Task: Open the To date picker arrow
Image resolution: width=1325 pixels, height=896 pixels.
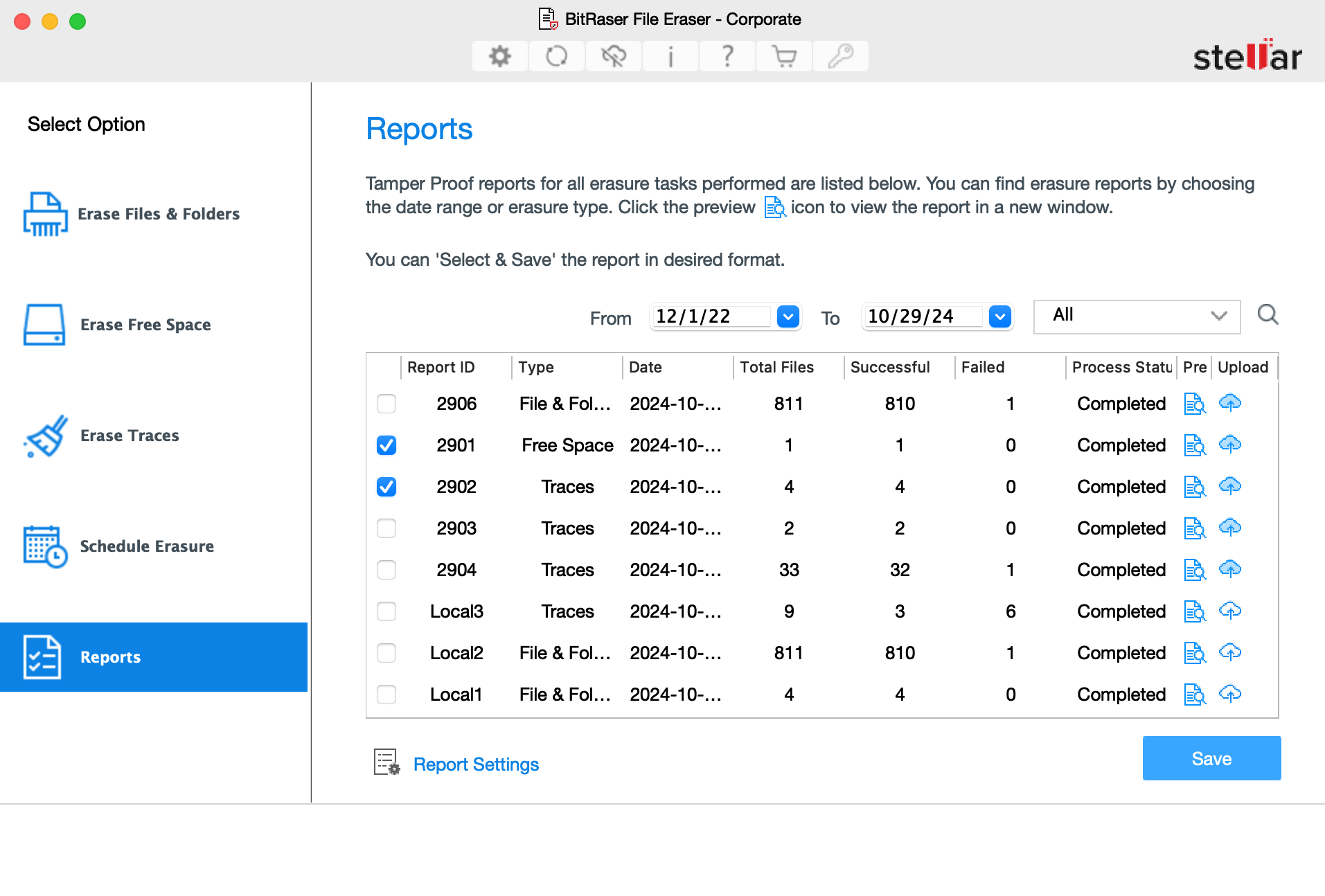Action: click(1000, 316)
